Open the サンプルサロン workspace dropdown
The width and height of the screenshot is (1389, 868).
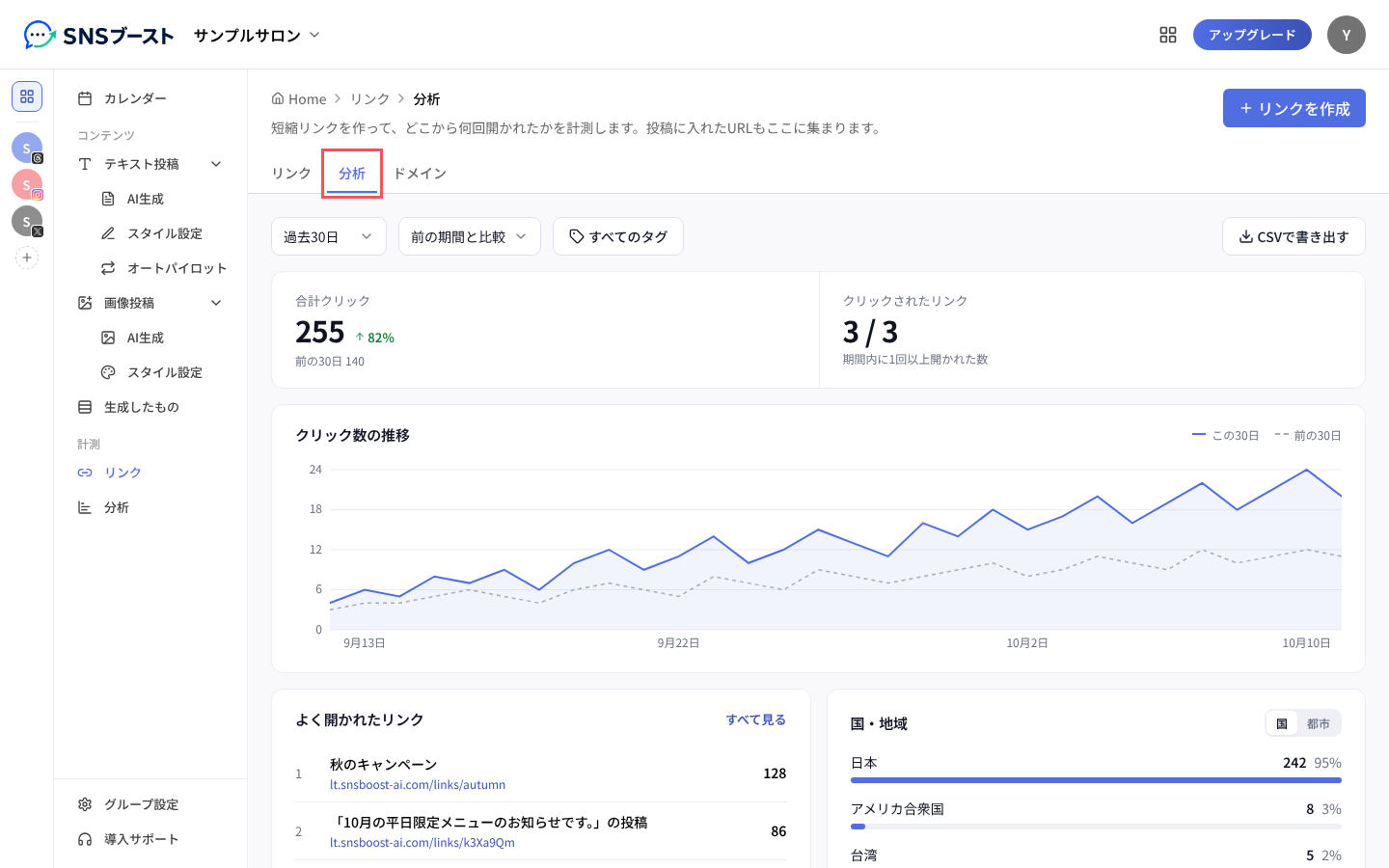click(257, 35)
